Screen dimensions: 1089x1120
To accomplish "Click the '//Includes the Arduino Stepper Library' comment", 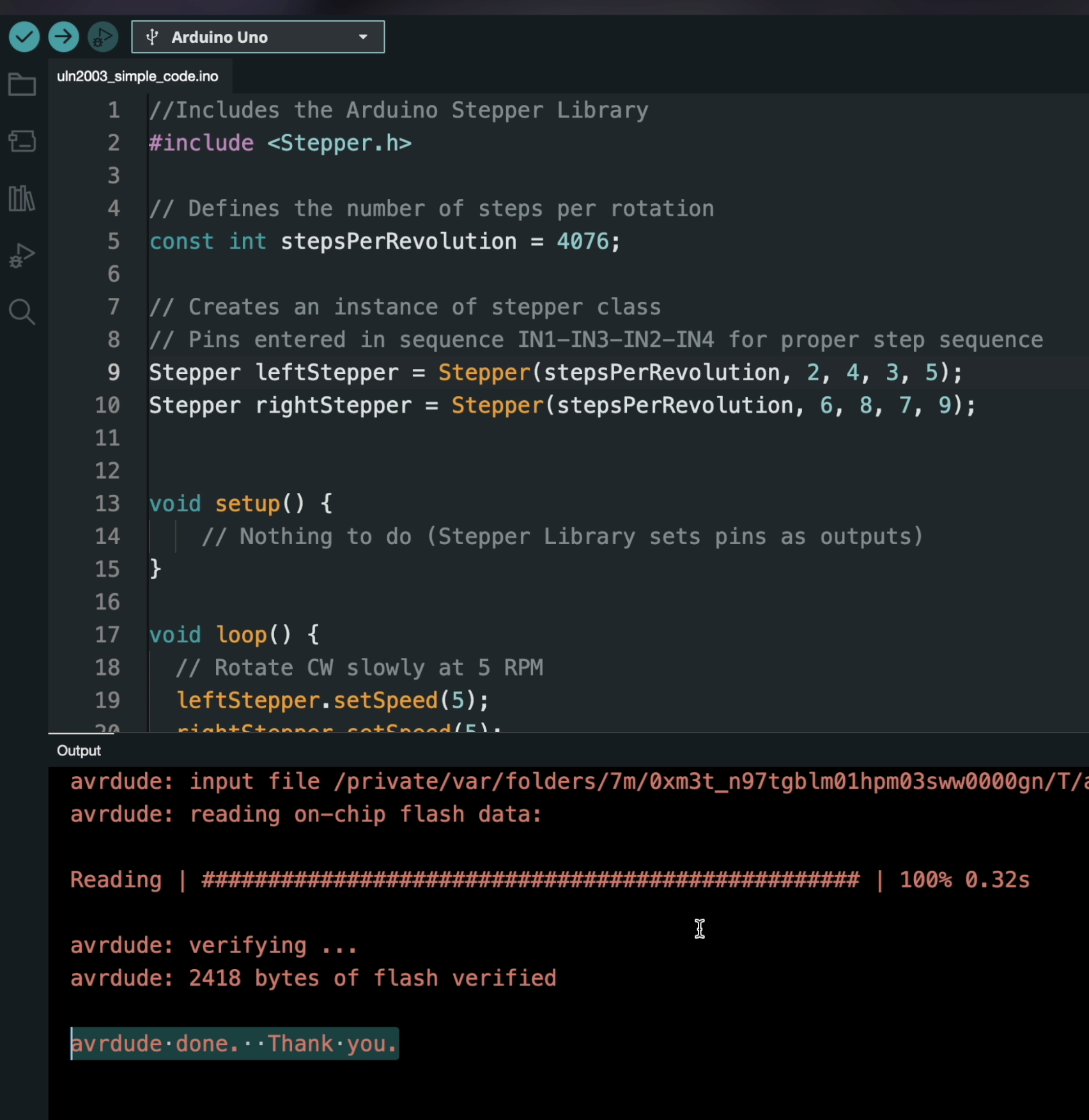I will click(x=399, y=110).
